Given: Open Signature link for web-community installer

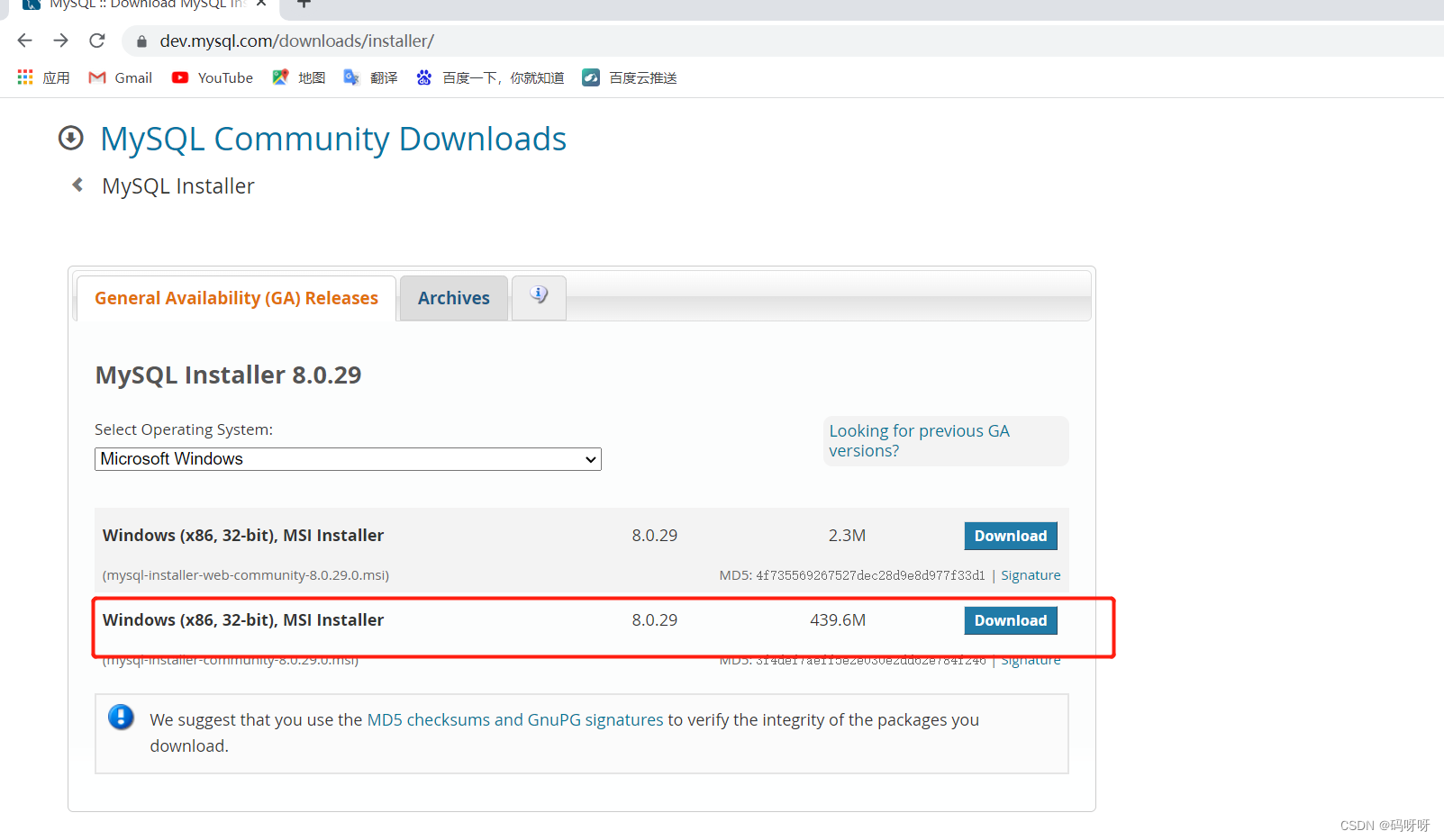Looking at the screenshot, I should click(1031, 575).
